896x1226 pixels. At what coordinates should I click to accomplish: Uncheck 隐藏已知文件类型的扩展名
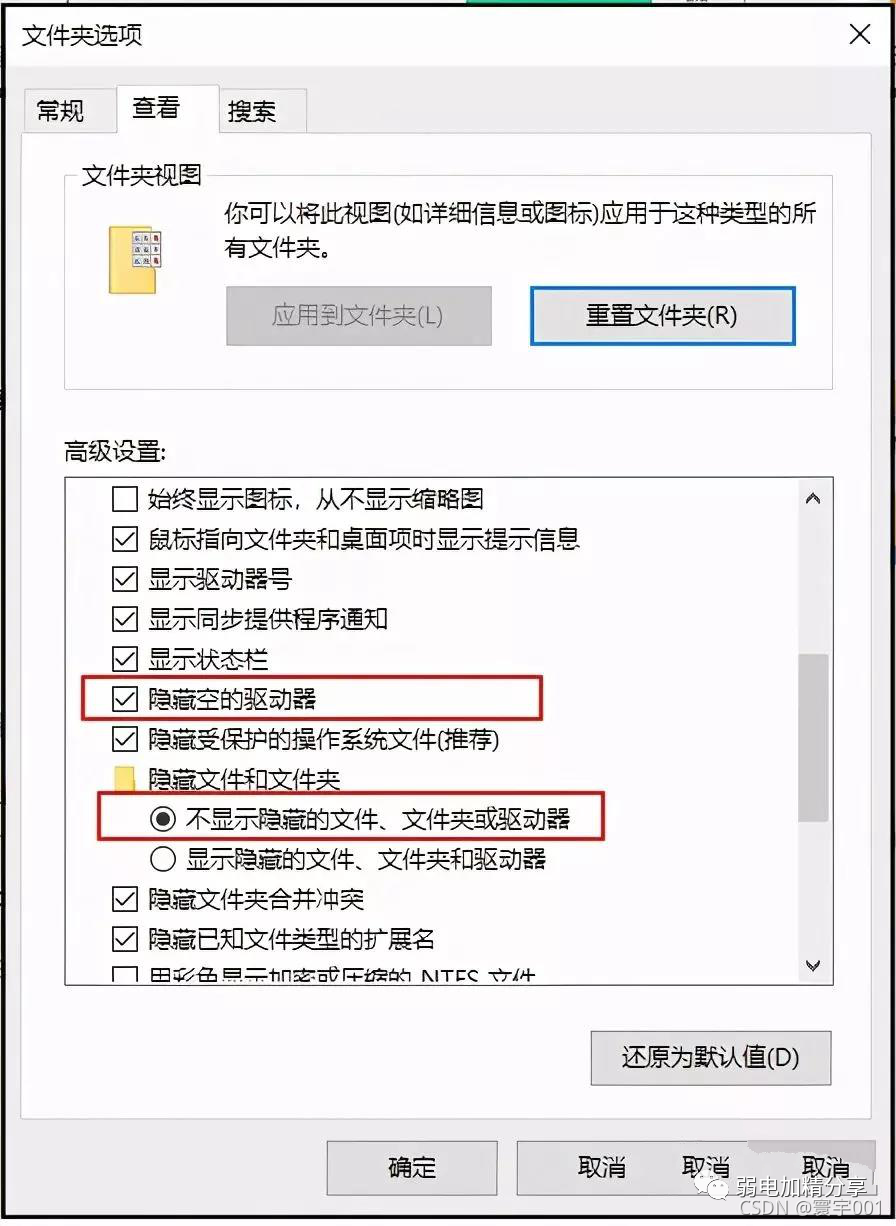coord(124,939)
